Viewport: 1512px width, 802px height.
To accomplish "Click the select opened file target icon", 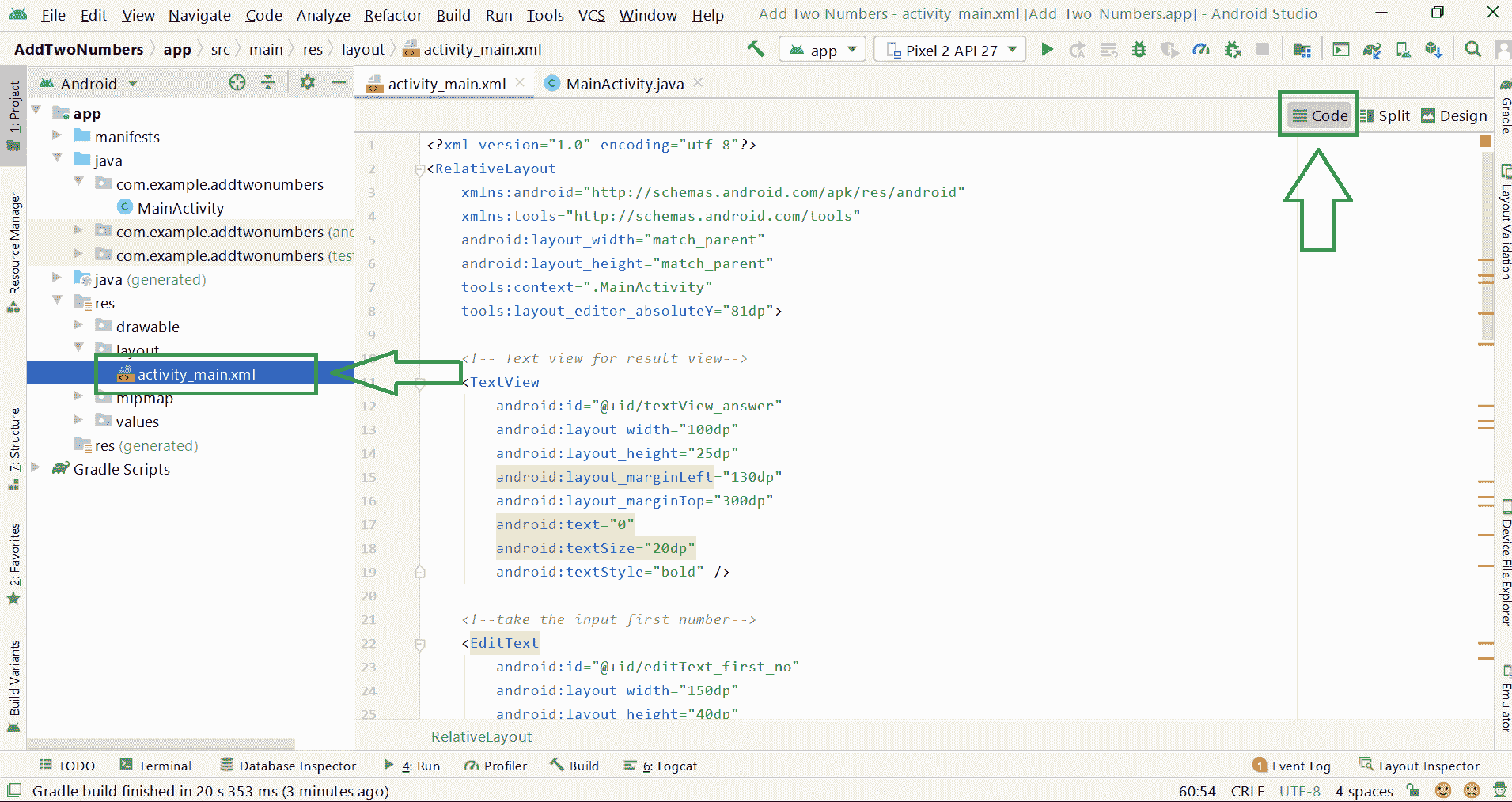I will [x=237, y=83].
